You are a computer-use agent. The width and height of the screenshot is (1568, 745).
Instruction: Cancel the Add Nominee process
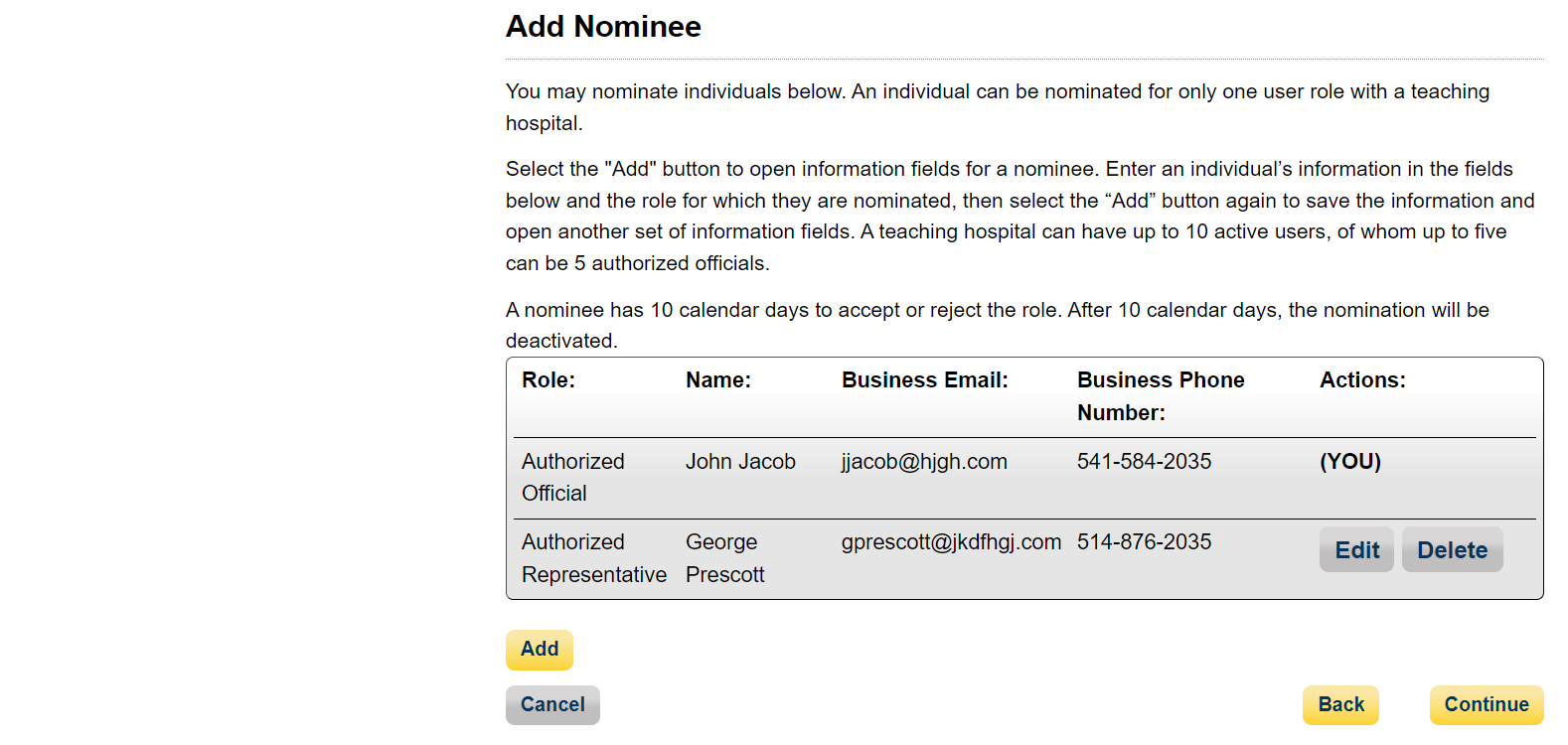pyautogui.click(x=552, y=704)
